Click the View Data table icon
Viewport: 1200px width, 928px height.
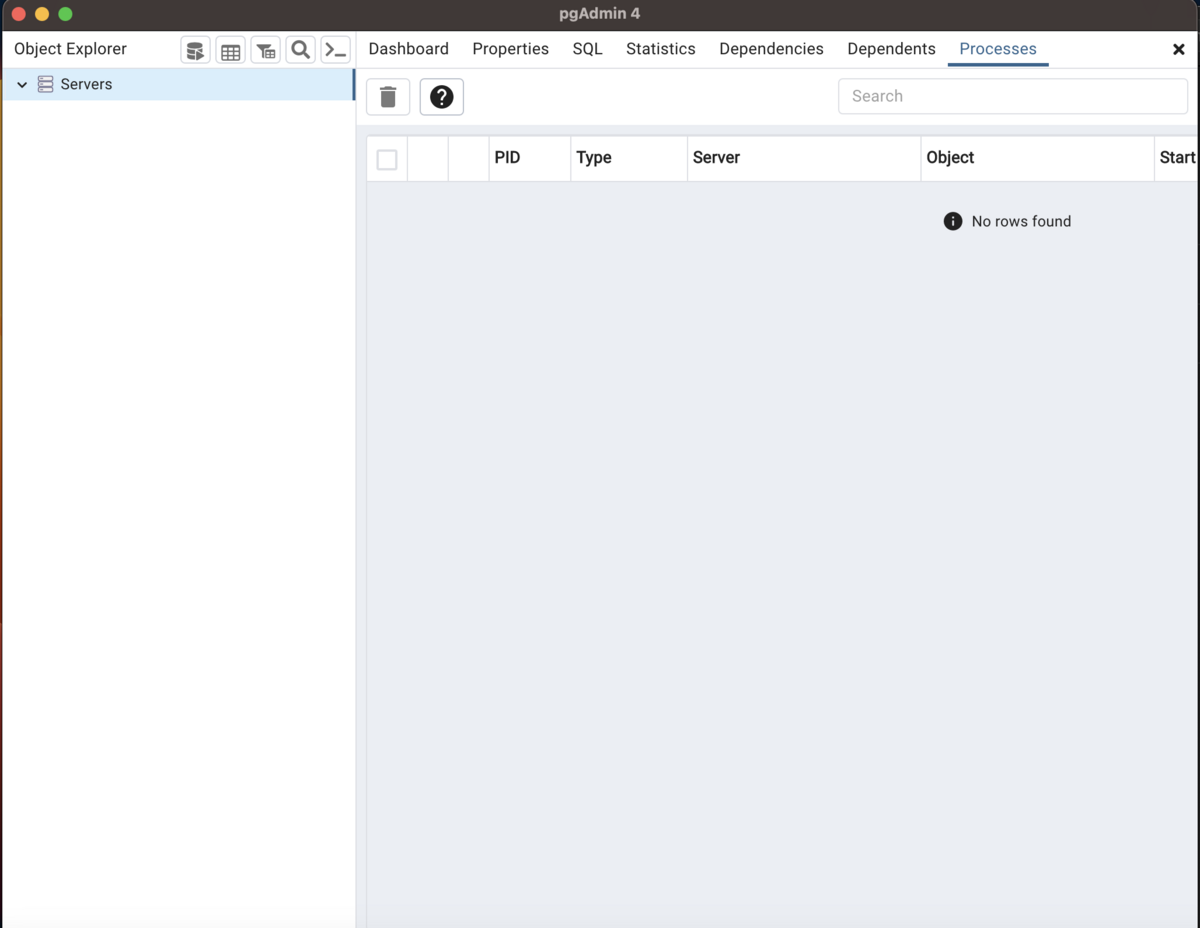[x=231, y=50]
